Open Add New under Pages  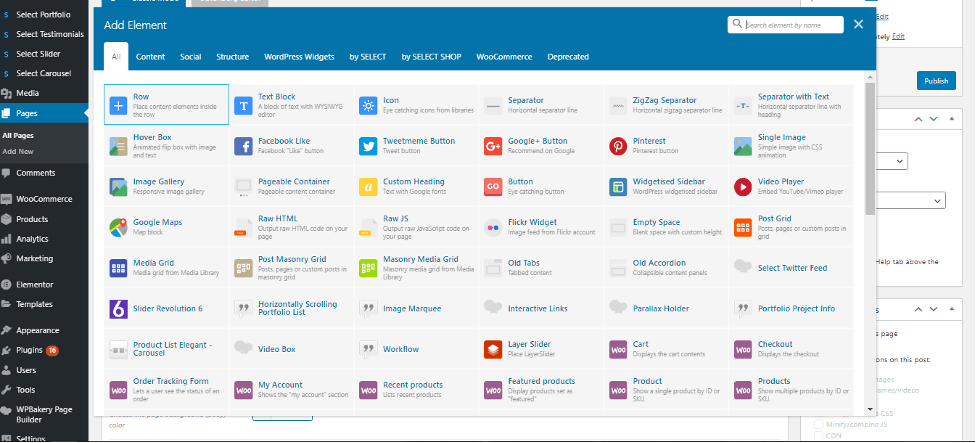[18, 151]
